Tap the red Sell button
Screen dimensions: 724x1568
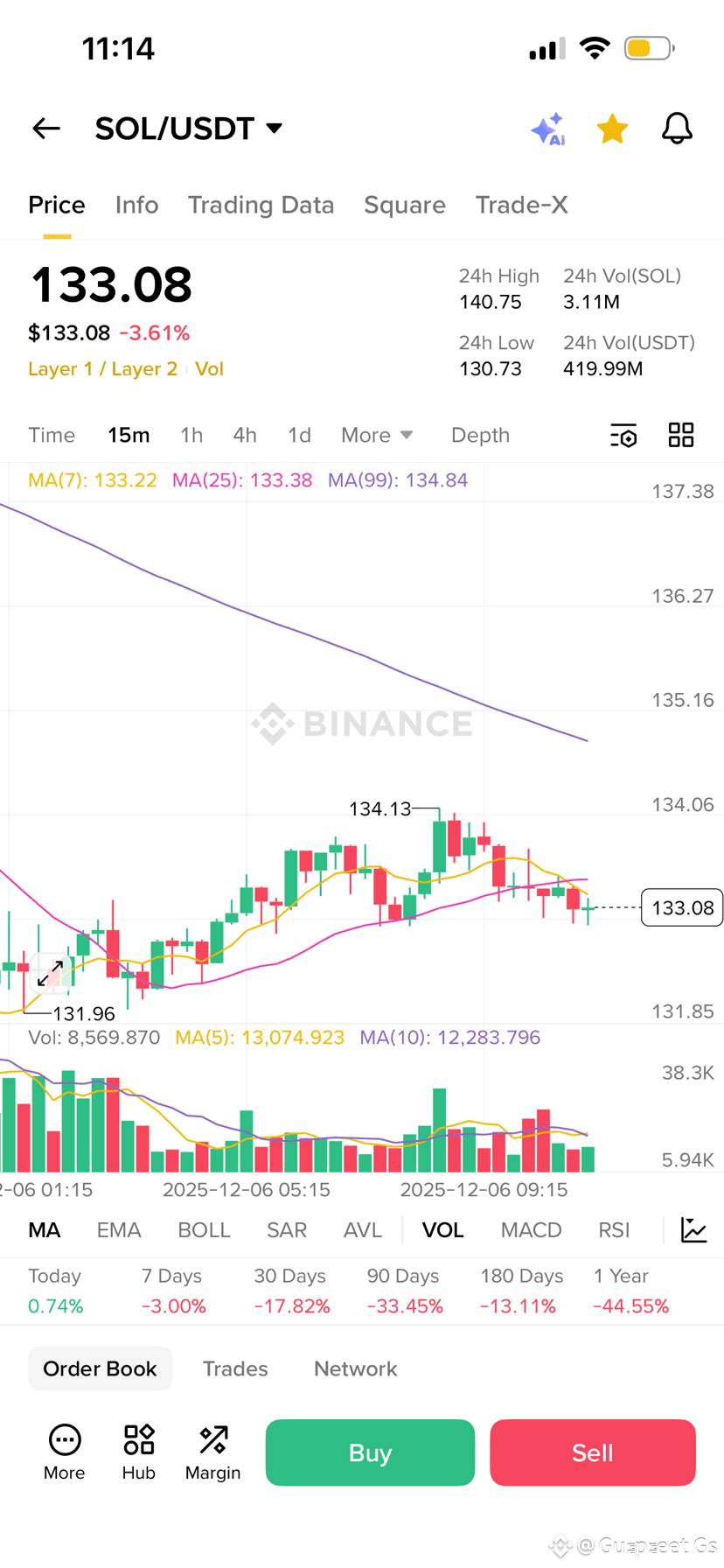[593, 1452]
